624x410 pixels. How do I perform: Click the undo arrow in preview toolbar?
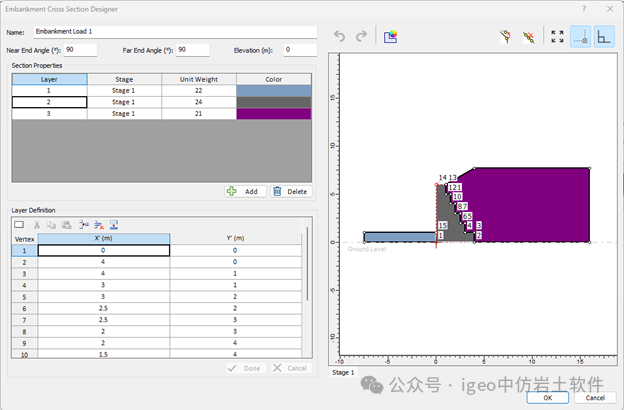(339, 36)
